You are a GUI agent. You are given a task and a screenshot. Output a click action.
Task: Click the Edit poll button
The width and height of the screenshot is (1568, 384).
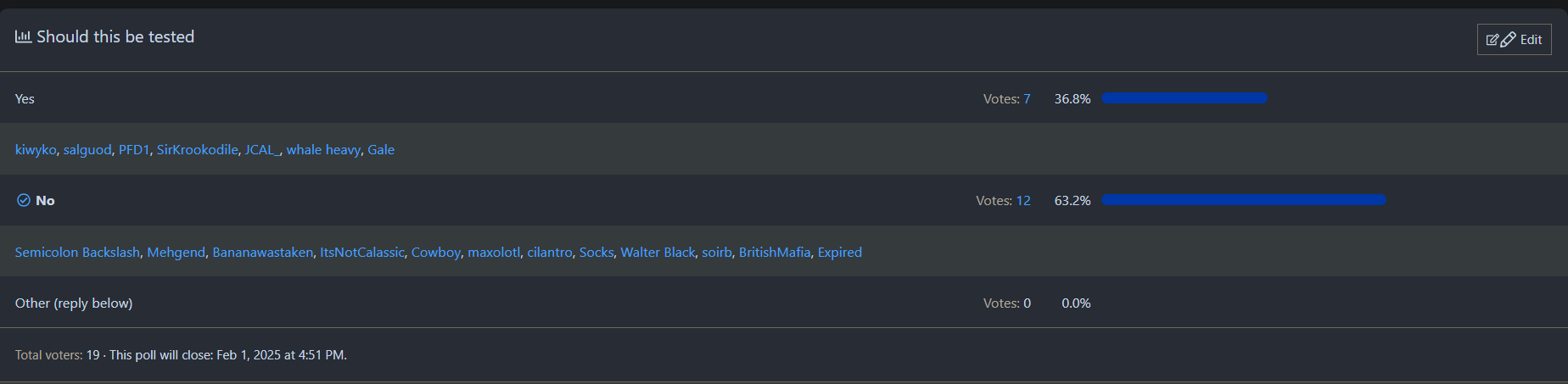pos(1514,40)
